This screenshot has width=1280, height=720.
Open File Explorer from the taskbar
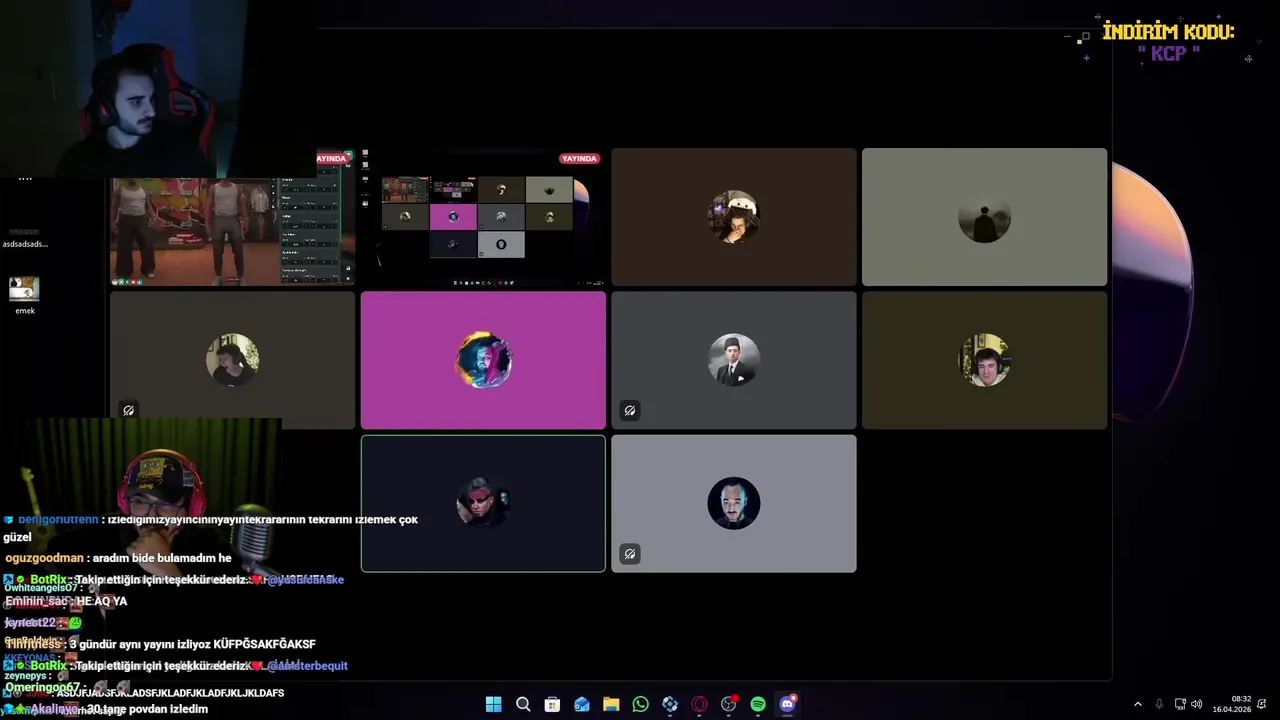[x=611, y=704]
